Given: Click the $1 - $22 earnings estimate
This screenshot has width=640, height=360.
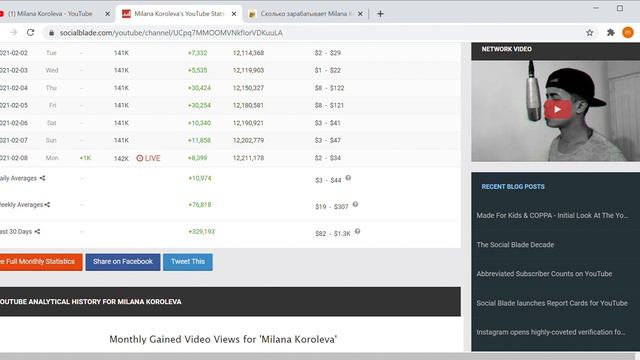Looking at the screenshot, I should pos(328,70).
